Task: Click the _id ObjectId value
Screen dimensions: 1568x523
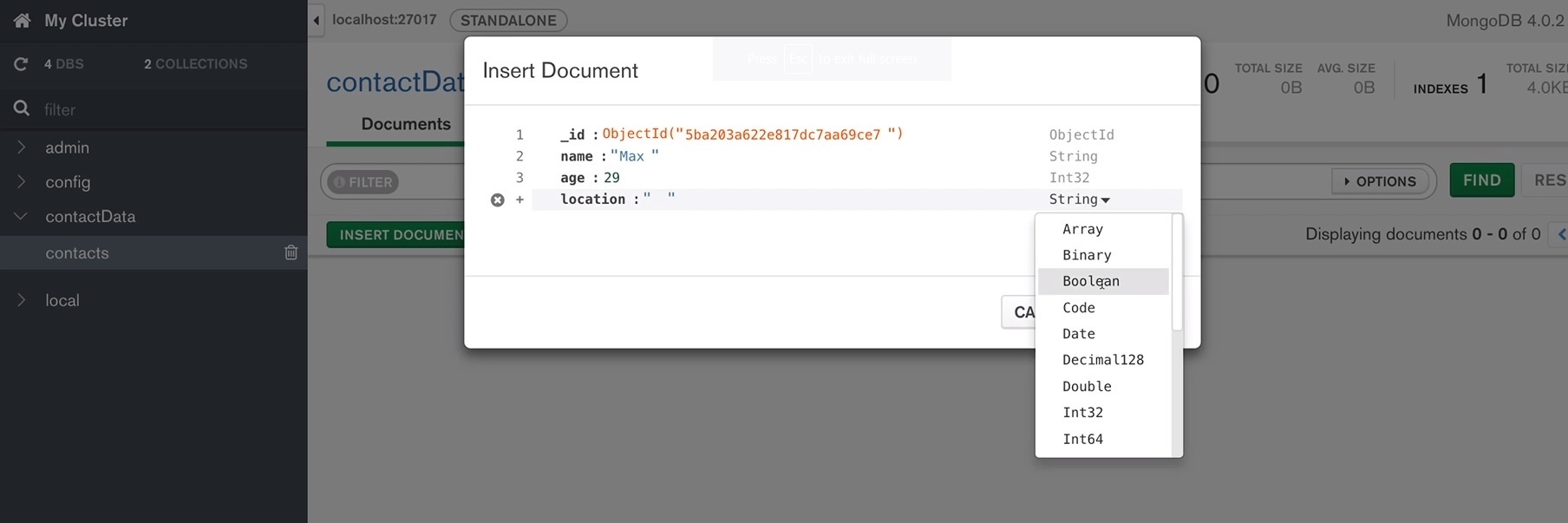Action: 753,134
